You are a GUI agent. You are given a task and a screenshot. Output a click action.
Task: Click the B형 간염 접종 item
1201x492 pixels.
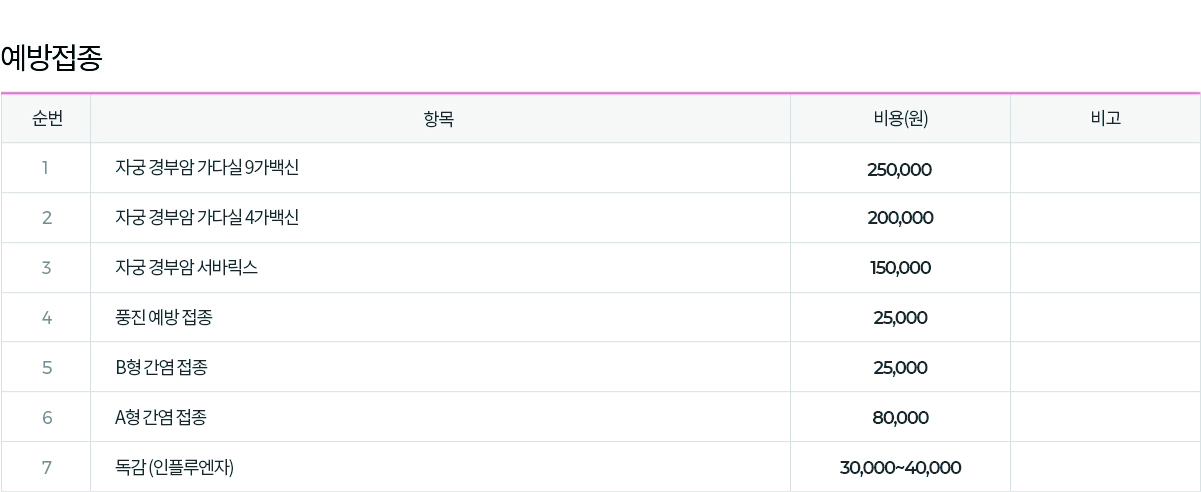tap(162, 368)
